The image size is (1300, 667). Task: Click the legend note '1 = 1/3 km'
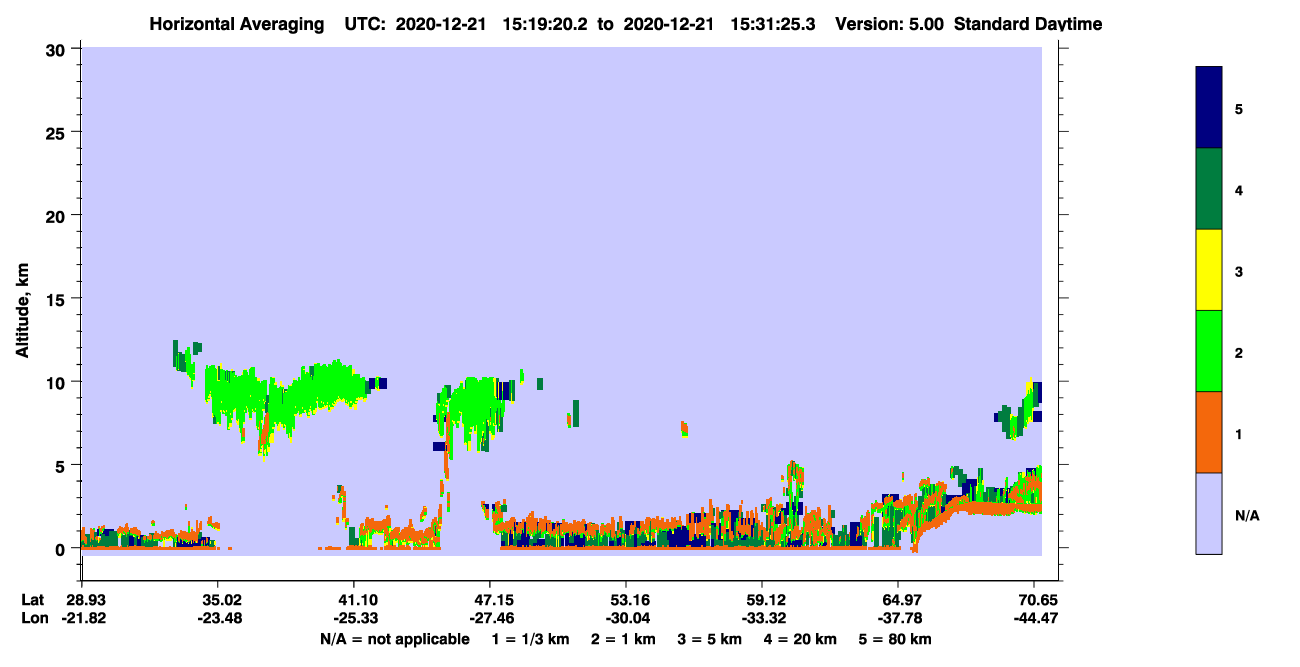click(x=530, y=639)
